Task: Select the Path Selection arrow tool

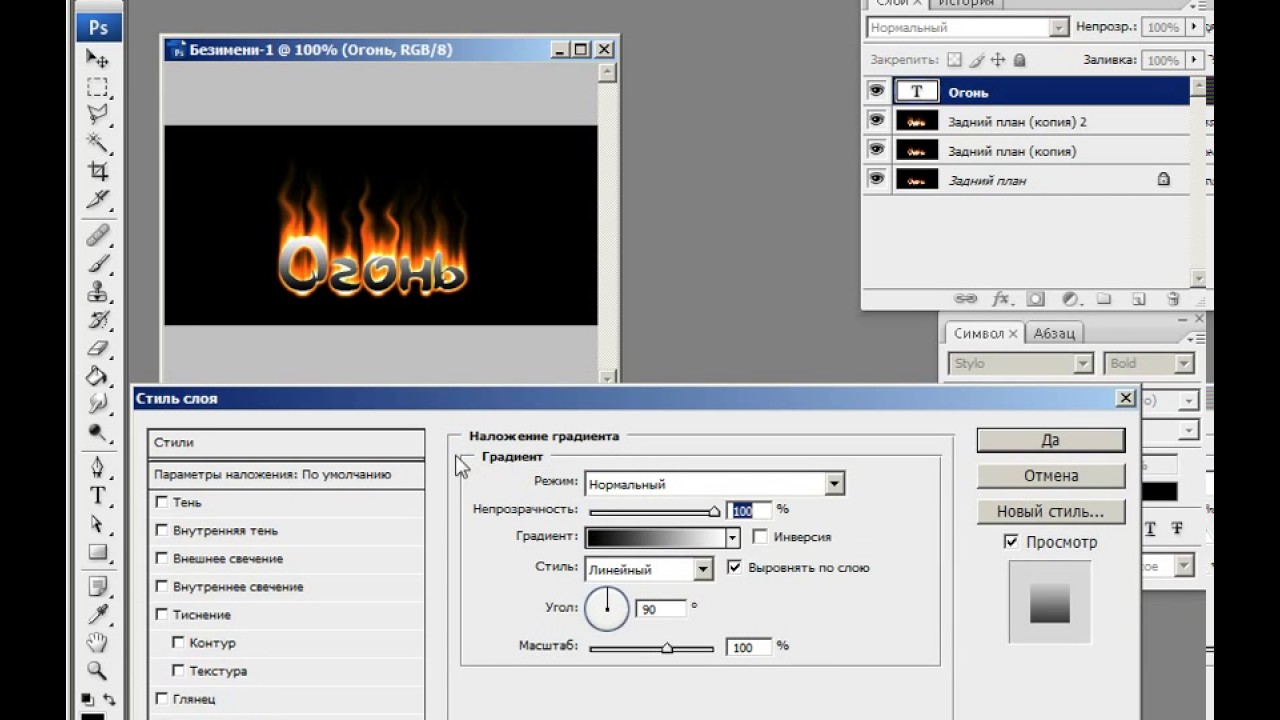Action: (97, 524)
